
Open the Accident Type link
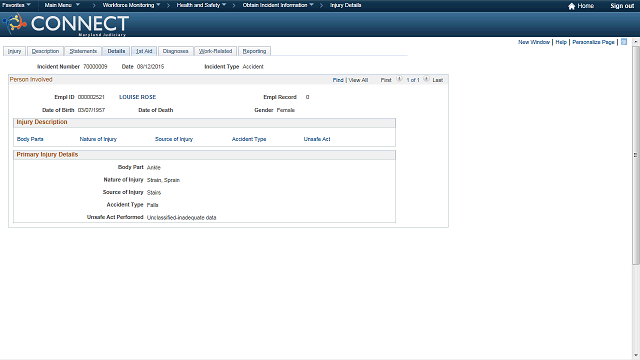coord(249,139)
